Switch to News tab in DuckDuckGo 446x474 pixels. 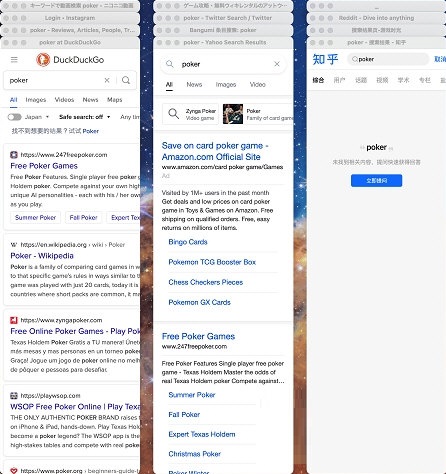point(90,100)
